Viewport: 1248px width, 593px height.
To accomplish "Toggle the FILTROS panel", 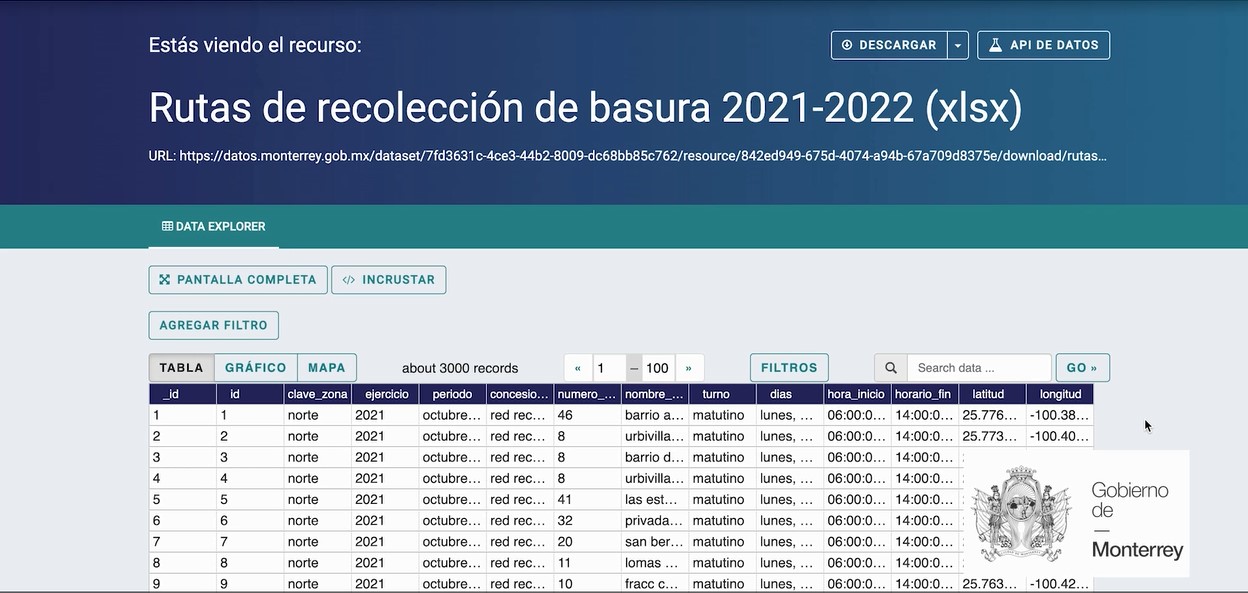I will (789, 368).
